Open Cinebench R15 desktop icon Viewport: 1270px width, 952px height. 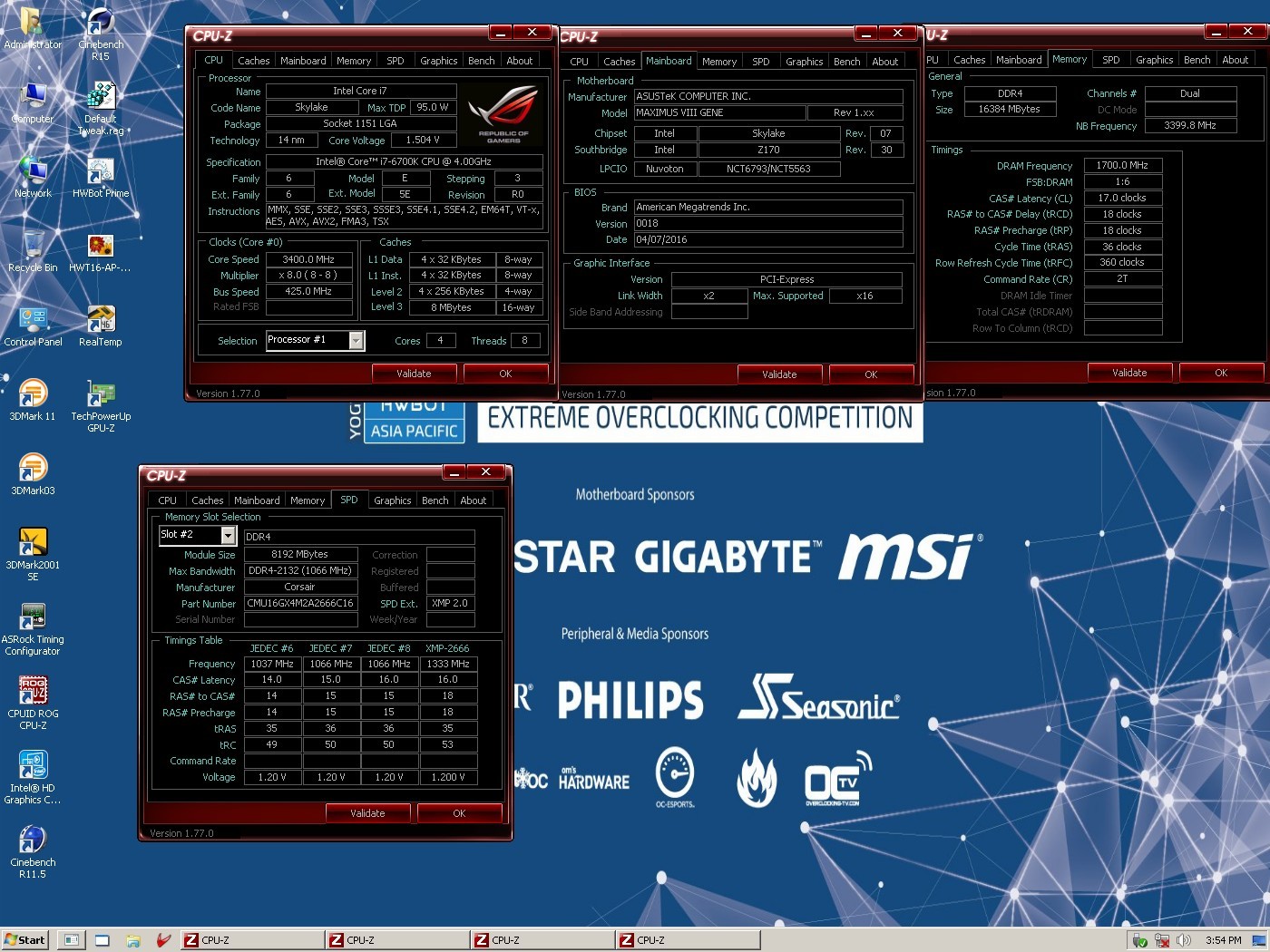(x=101, y=34)
